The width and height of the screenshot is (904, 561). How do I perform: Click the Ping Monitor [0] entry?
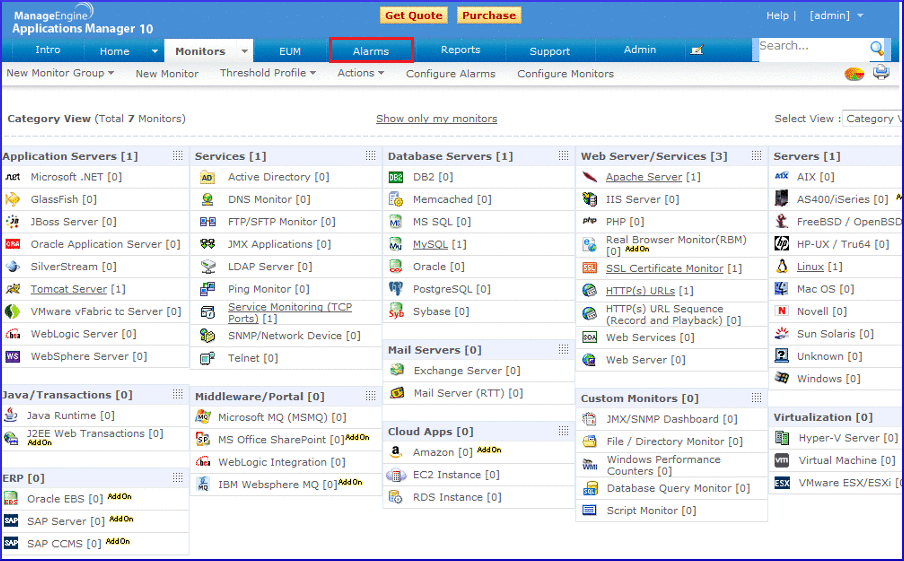coord(269,289)
